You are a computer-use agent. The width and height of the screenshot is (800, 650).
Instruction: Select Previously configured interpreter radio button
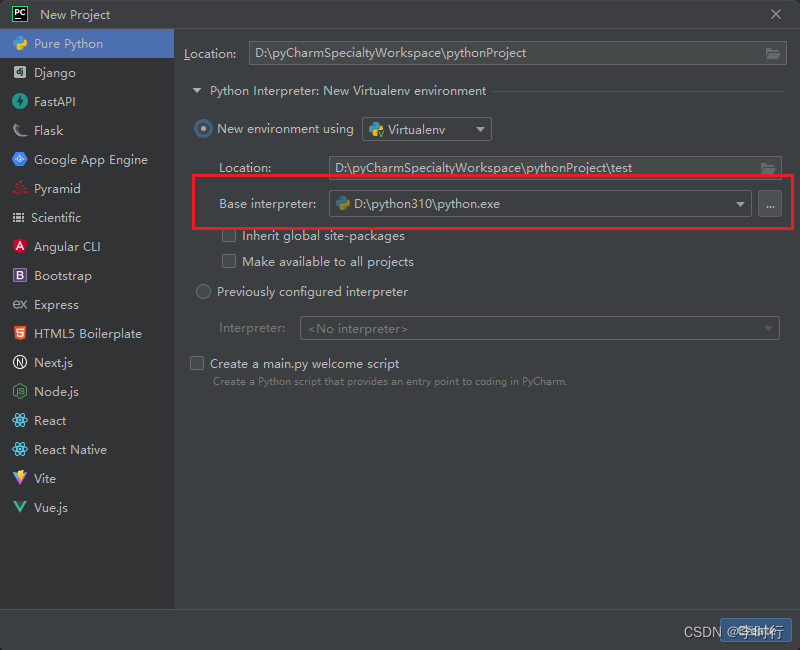pos(203,292)
